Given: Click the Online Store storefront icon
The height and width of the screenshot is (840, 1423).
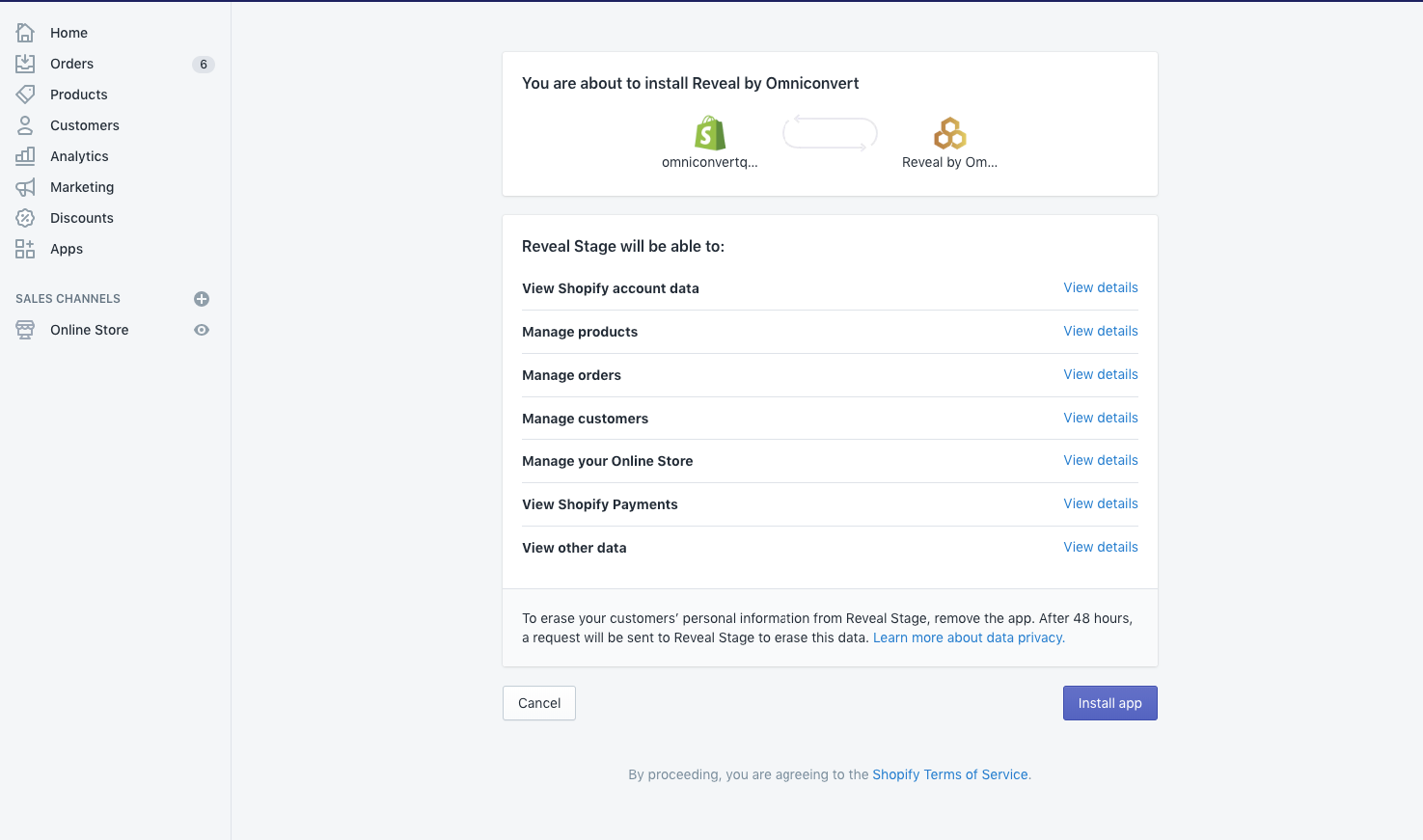Looking at the screenshot, I should [x=25, y=330].
